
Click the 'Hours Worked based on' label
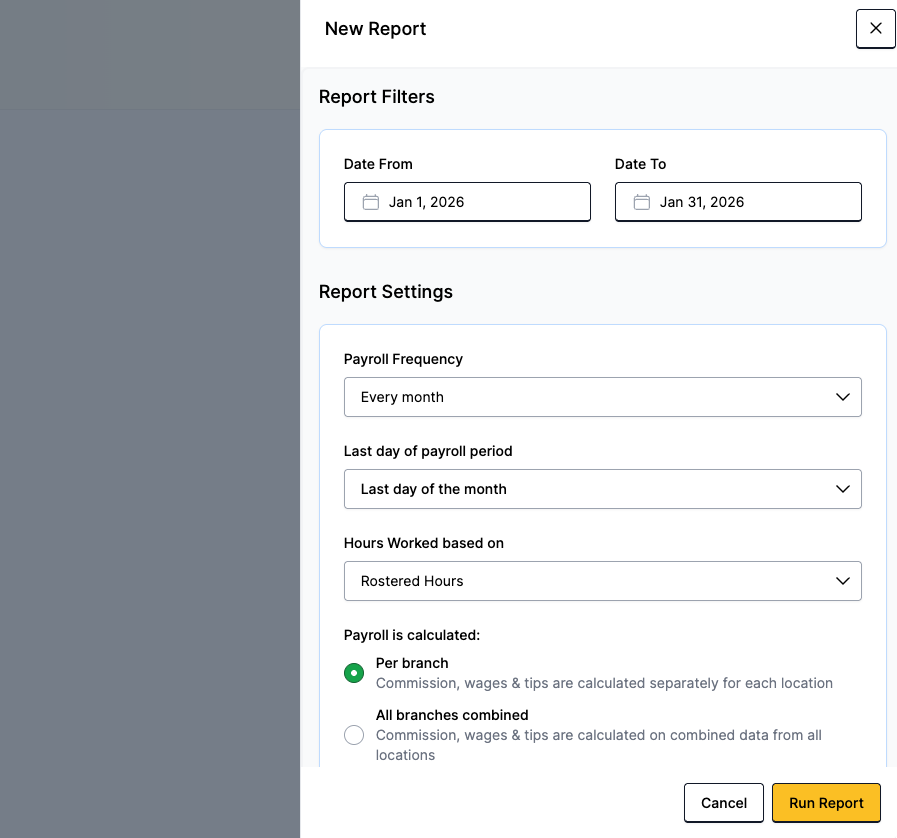pyautogui.click(x=424, y=543)
